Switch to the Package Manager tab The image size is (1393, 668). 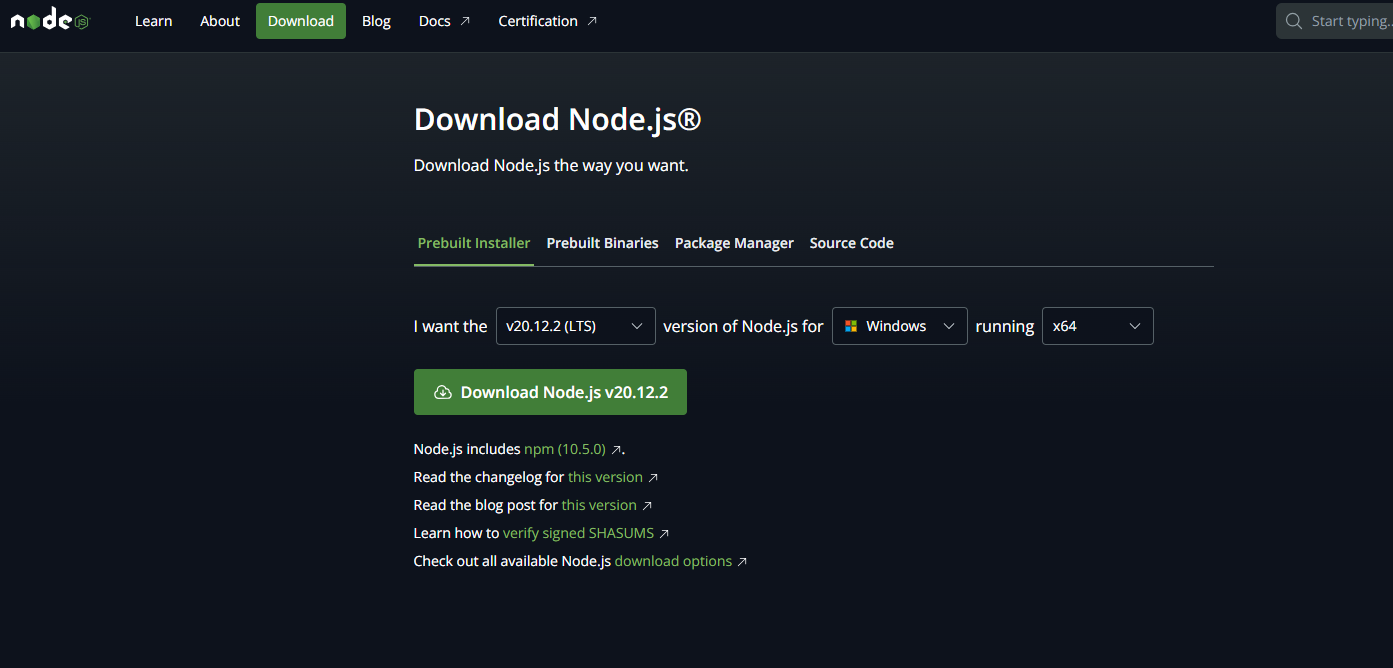pyautogui.click(x=734, y=243)
